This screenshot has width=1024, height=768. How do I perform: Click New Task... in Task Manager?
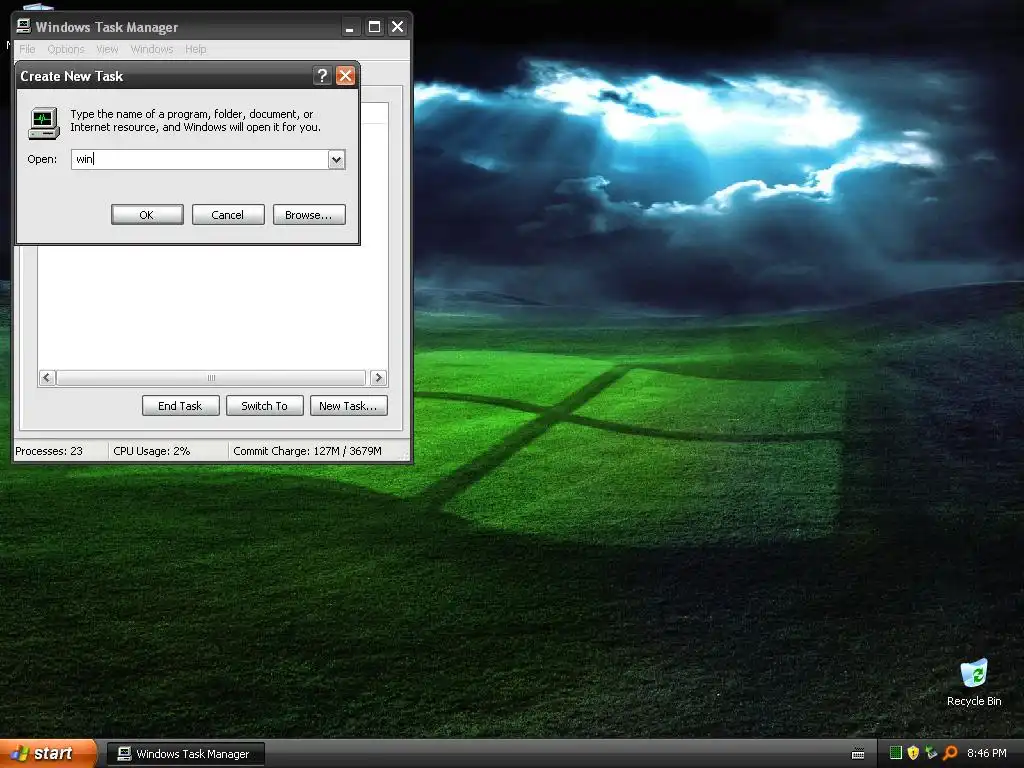click(x=349, y=406)
